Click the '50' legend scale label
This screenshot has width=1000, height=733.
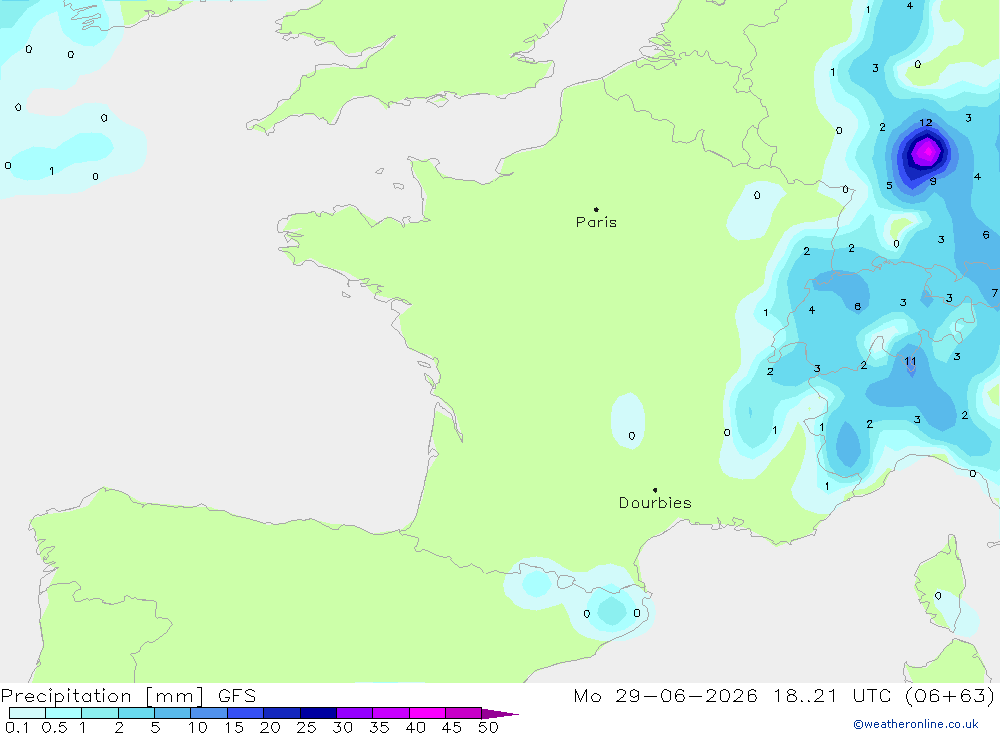coord(488,727)
